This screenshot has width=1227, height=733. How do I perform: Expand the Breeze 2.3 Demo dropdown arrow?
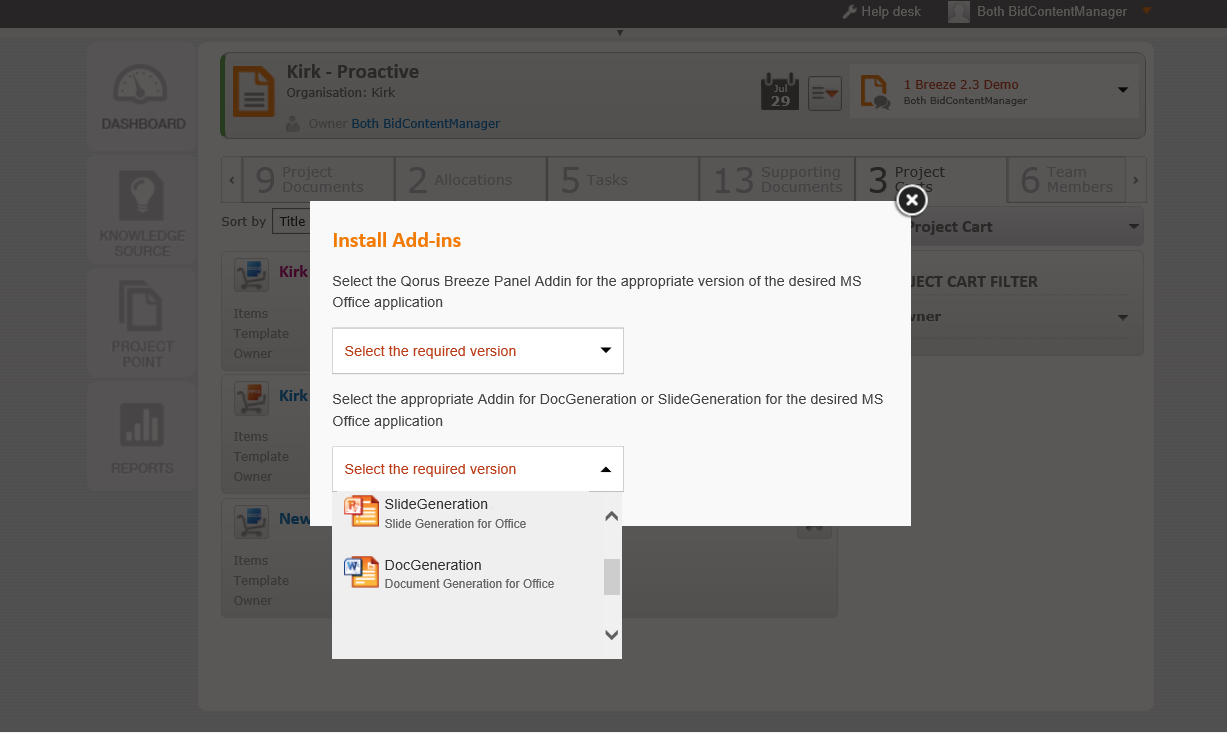tap(1123, 90)
